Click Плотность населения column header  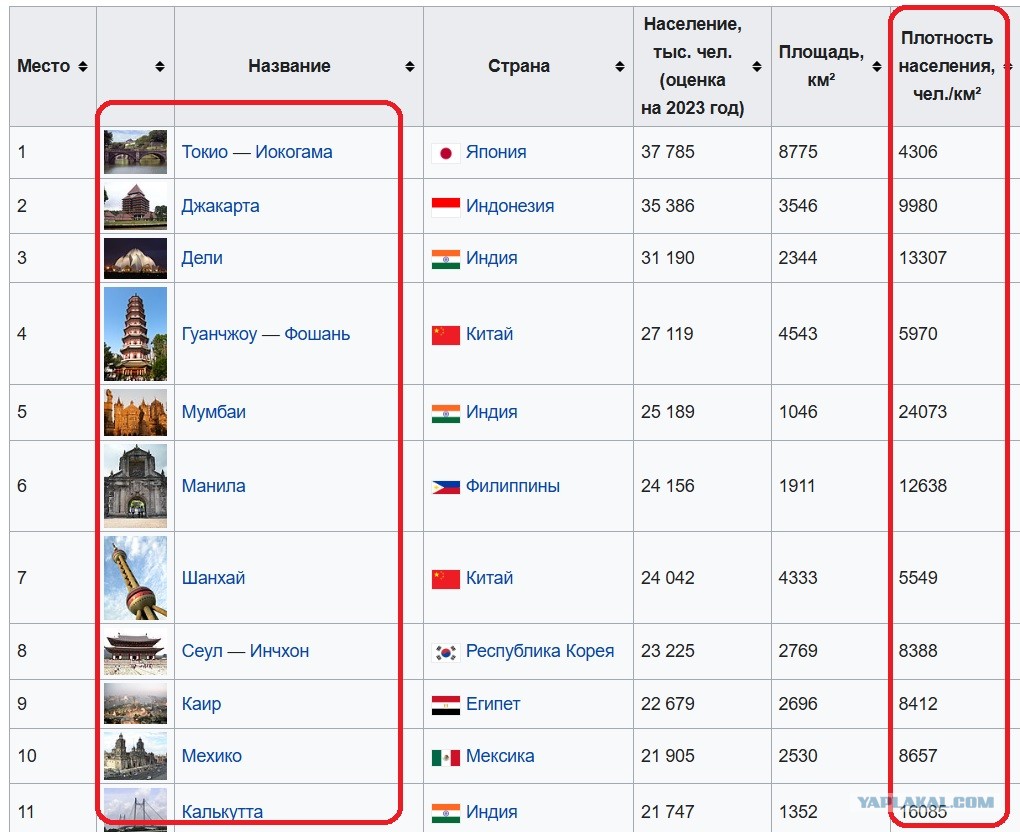click(946, 66)
